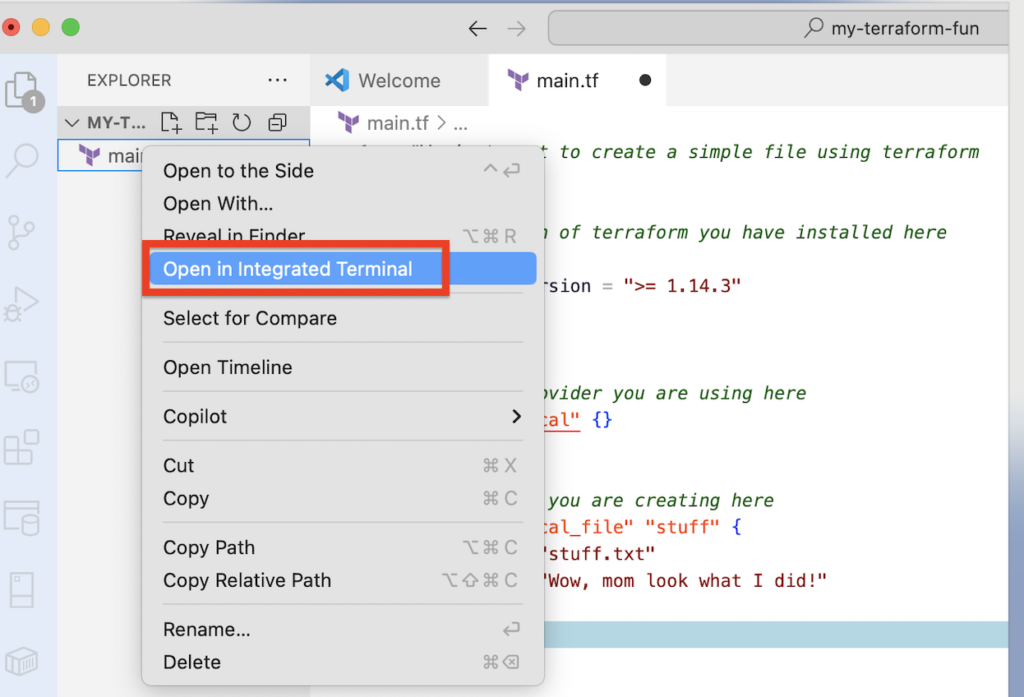Image resolution: width=1024 pixels, height=697 pixels.
Task: Switch to the Welcome tab
Action: pyautogui.click(x=398, y=81)
